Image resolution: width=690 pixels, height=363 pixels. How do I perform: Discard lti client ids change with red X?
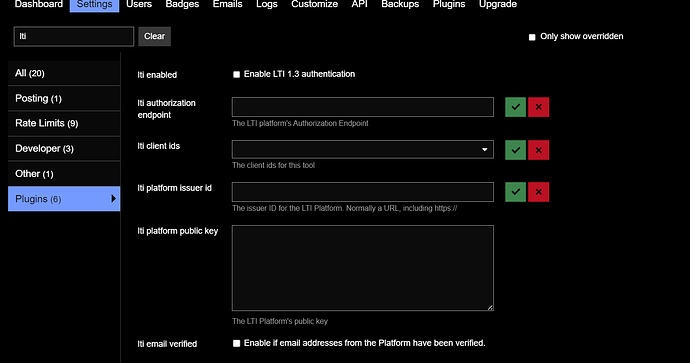pos(538,150)
